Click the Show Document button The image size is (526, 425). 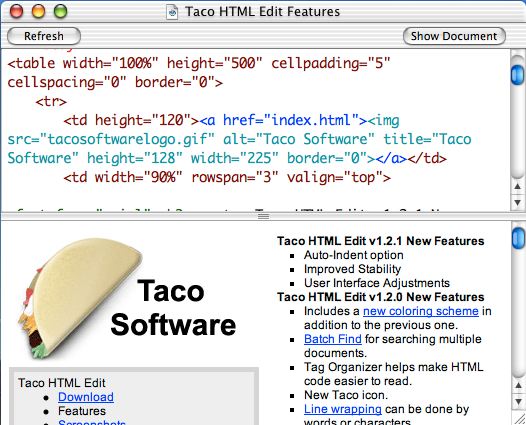[x=454, y=36]
